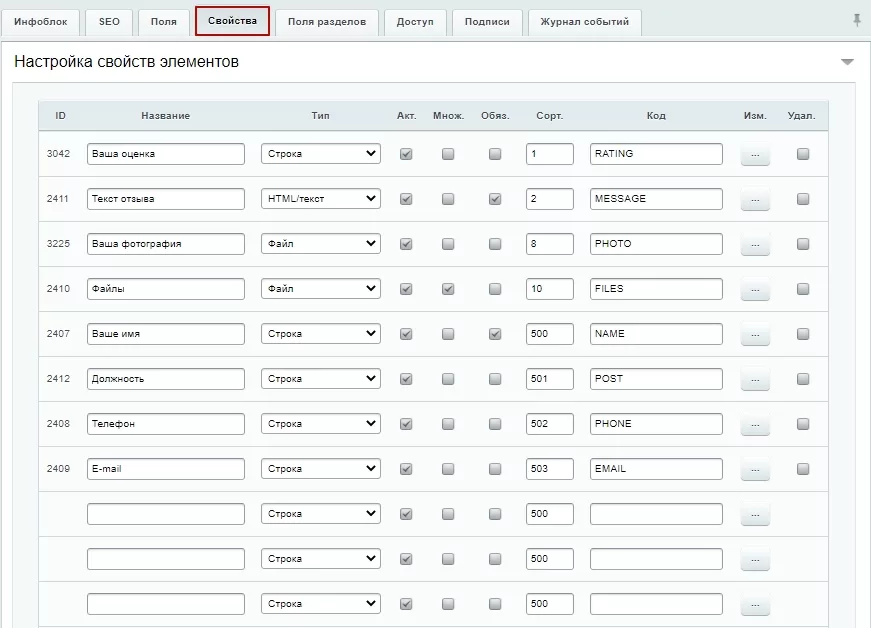Open the type dropdown for Ваша фотография
Screen dimensions: 871x628
(321, 244)
